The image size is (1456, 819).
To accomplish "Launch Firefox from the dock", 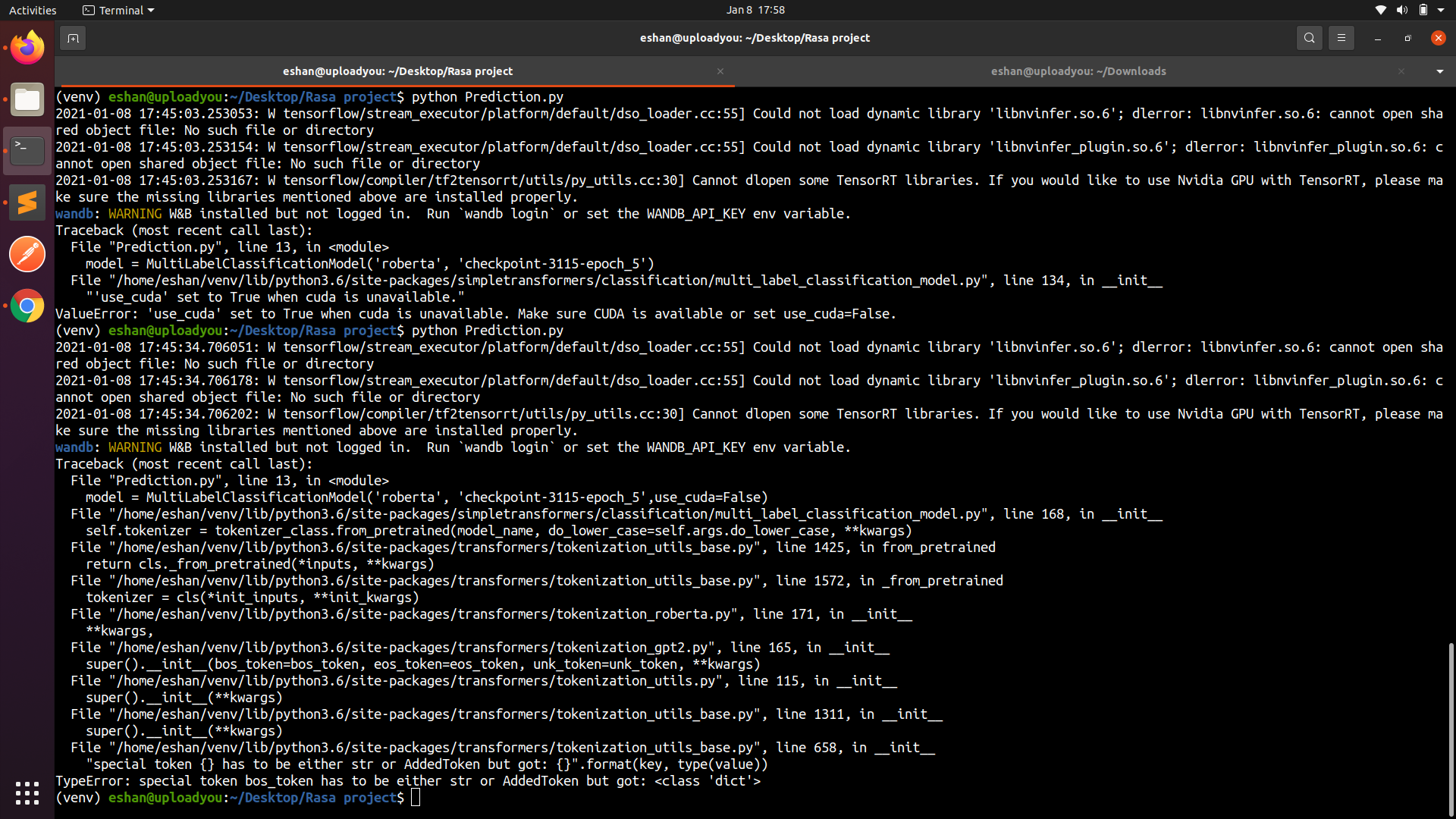I will click(27, 48).
